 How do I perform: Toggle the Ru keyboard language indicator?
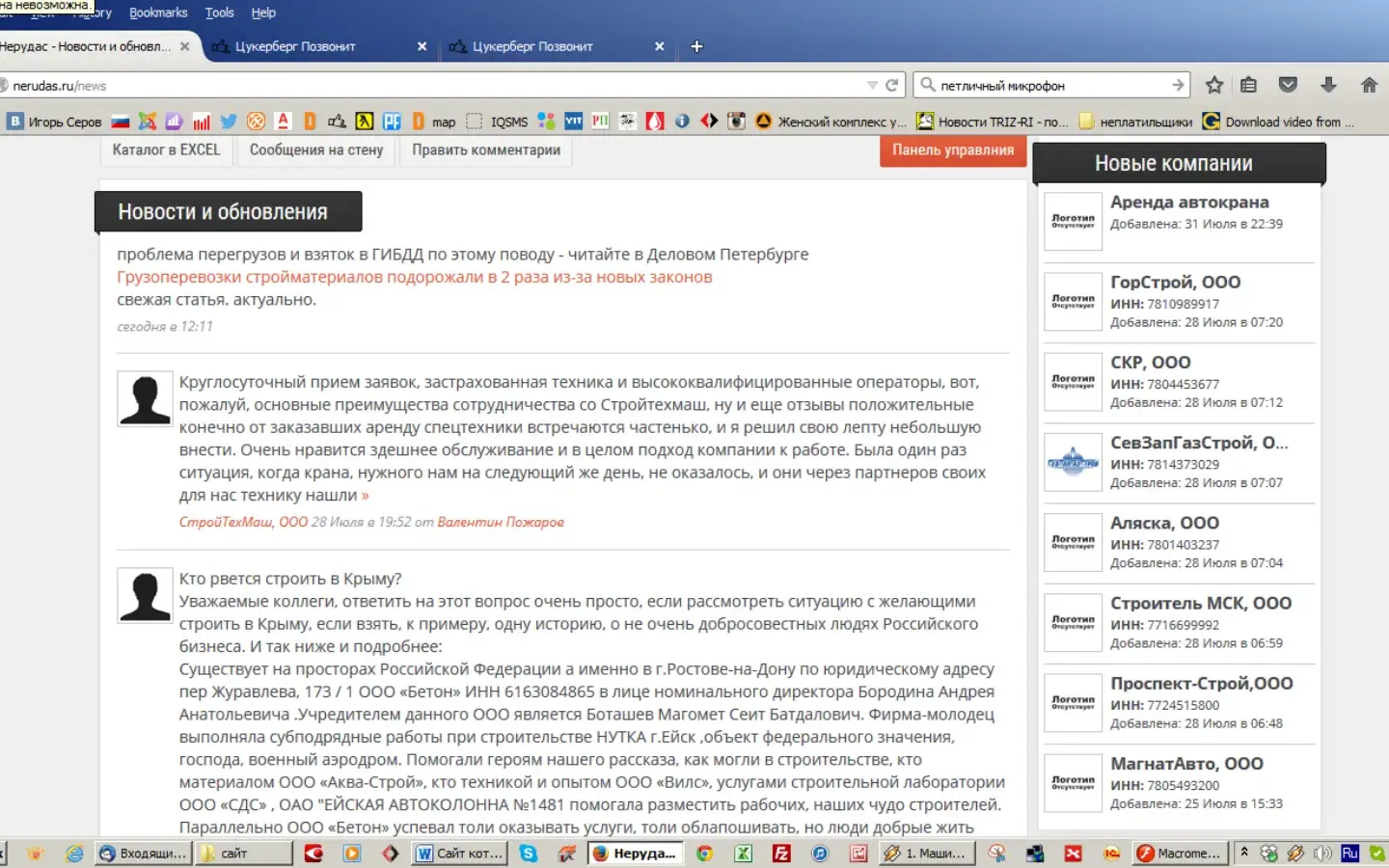tap(1349, 854)
